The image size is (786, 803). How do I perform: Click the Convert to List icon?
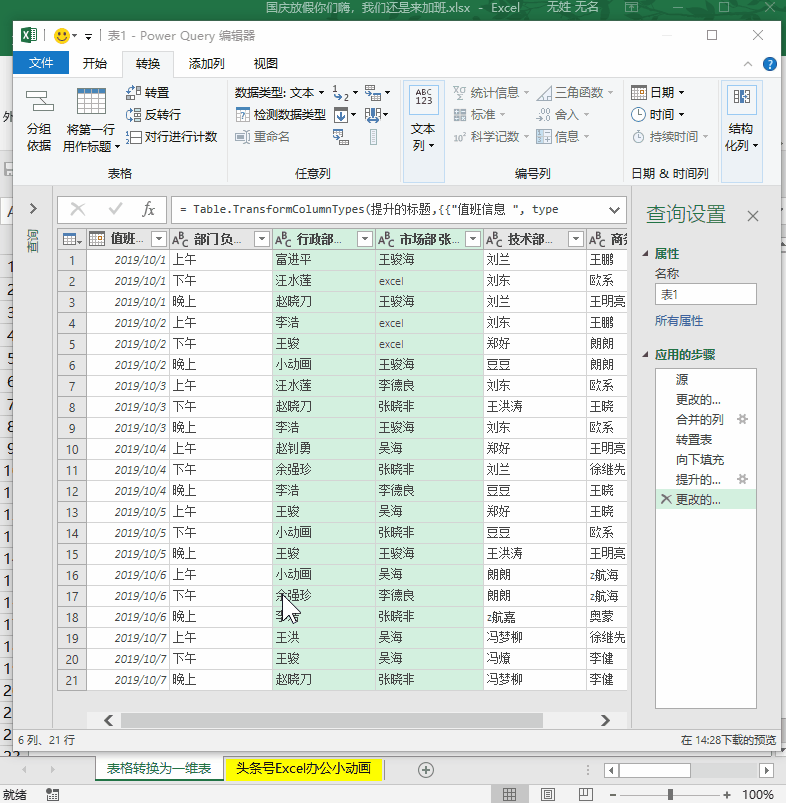click(373, 137)
